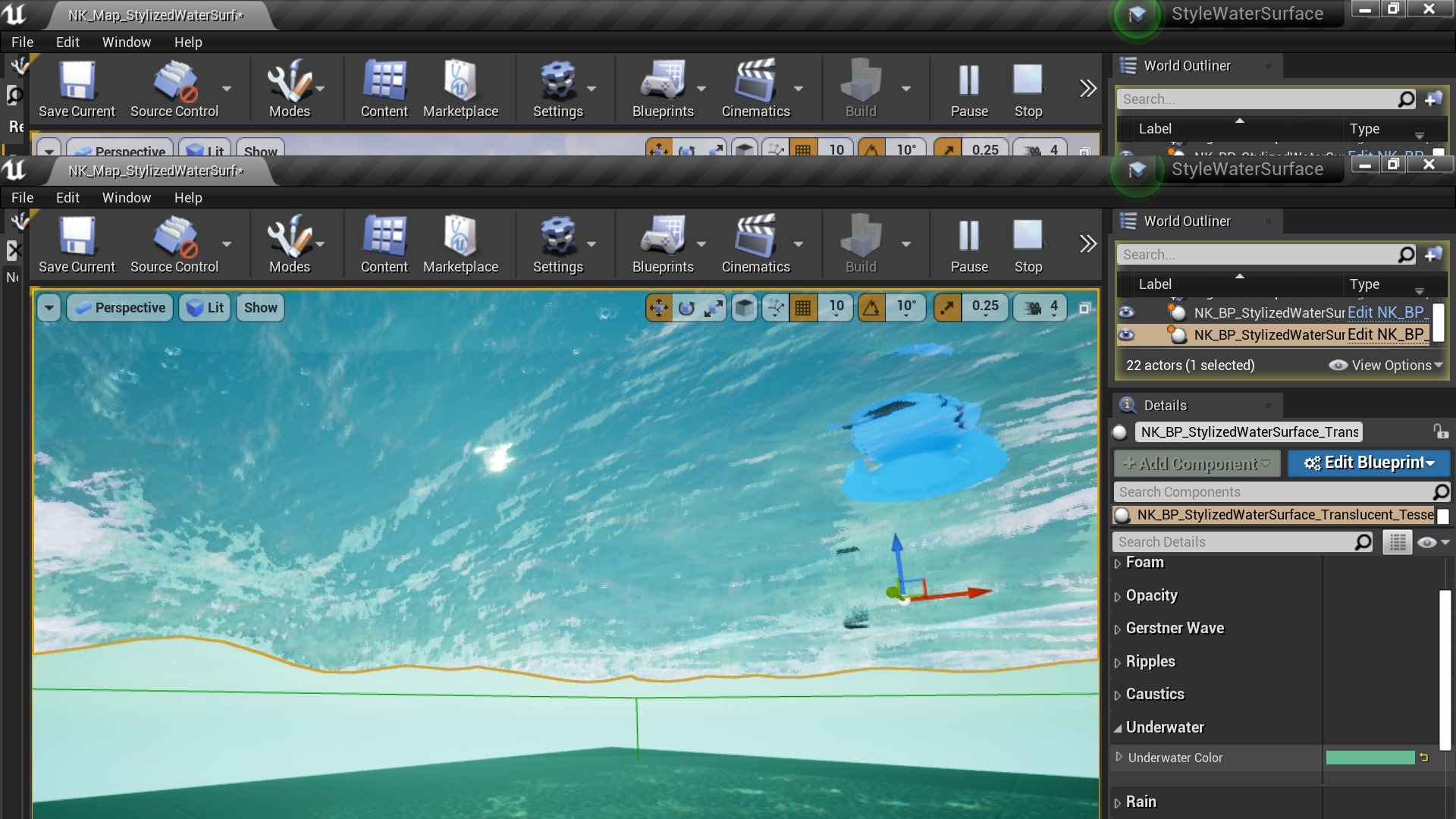Viewport: 1456px width, 819px height.
Task: Toggle scale snapping in the viewport toolbar
Action: click(947, 307)
